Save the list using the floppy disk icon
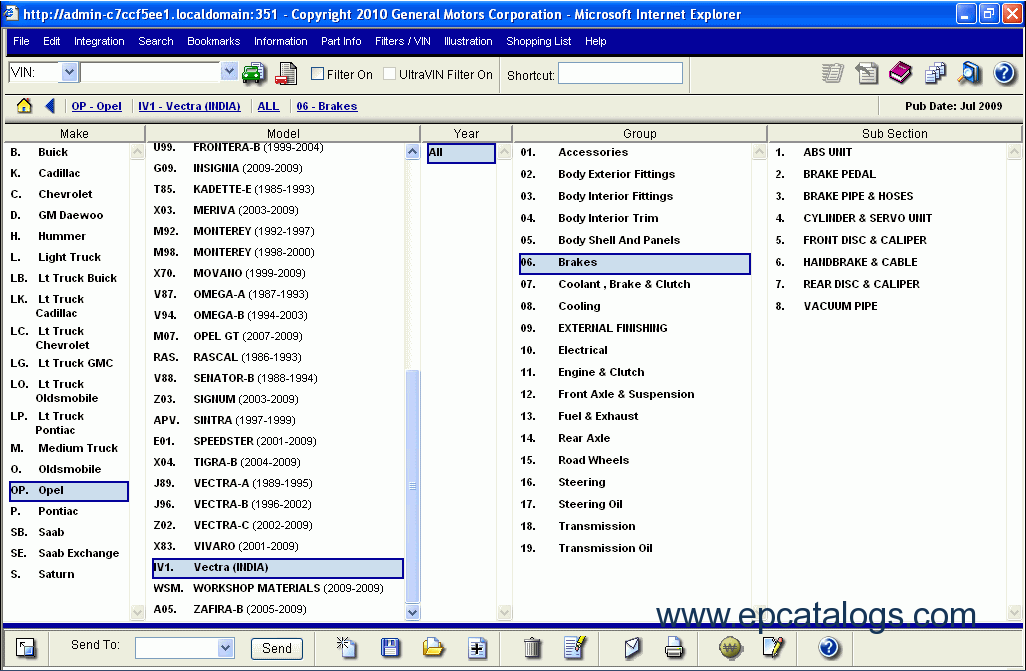Screen dimensions: 1026x671 pyautogui.click(x=390, y=647)
